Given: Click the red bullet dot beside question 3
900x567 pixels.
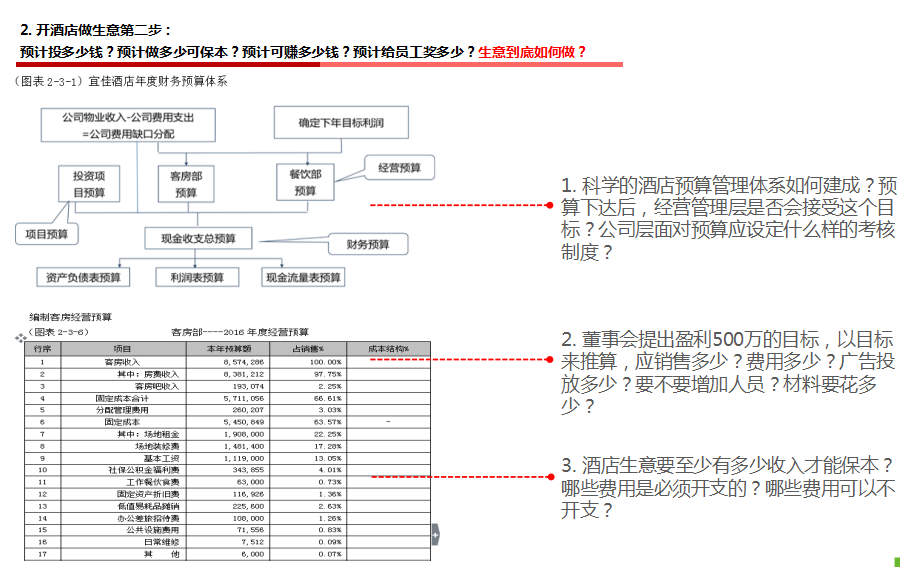Looking at the screenshot, I should tap(549, 477).
